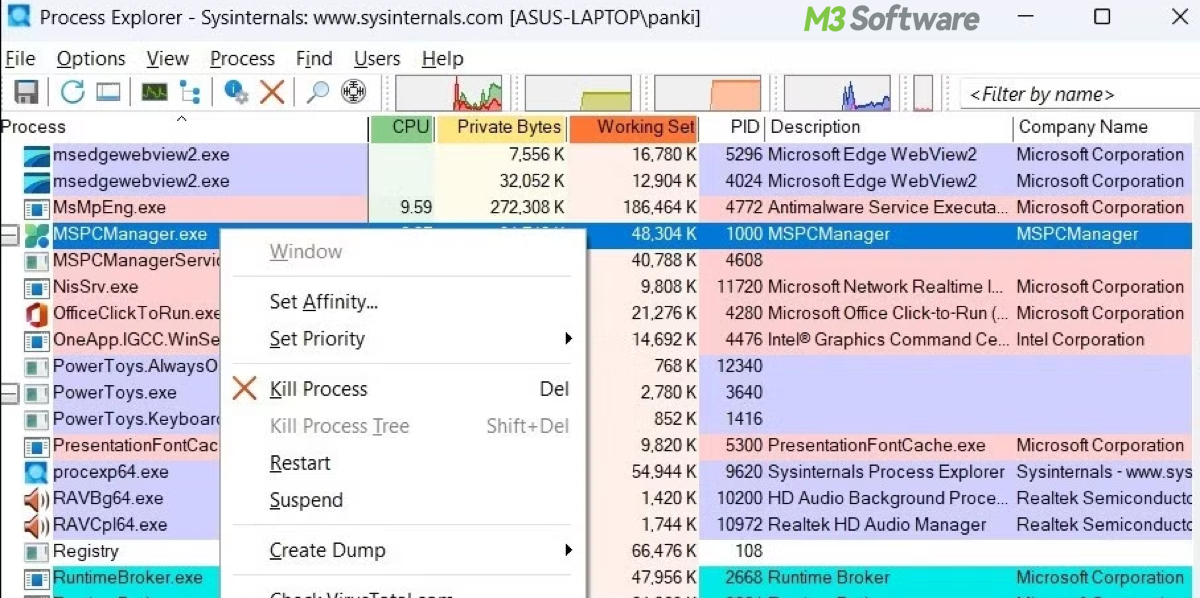Click the PowerToys.Keyboard process icon
This screenshot has width=1200, height=598.
tap(37, 419)
